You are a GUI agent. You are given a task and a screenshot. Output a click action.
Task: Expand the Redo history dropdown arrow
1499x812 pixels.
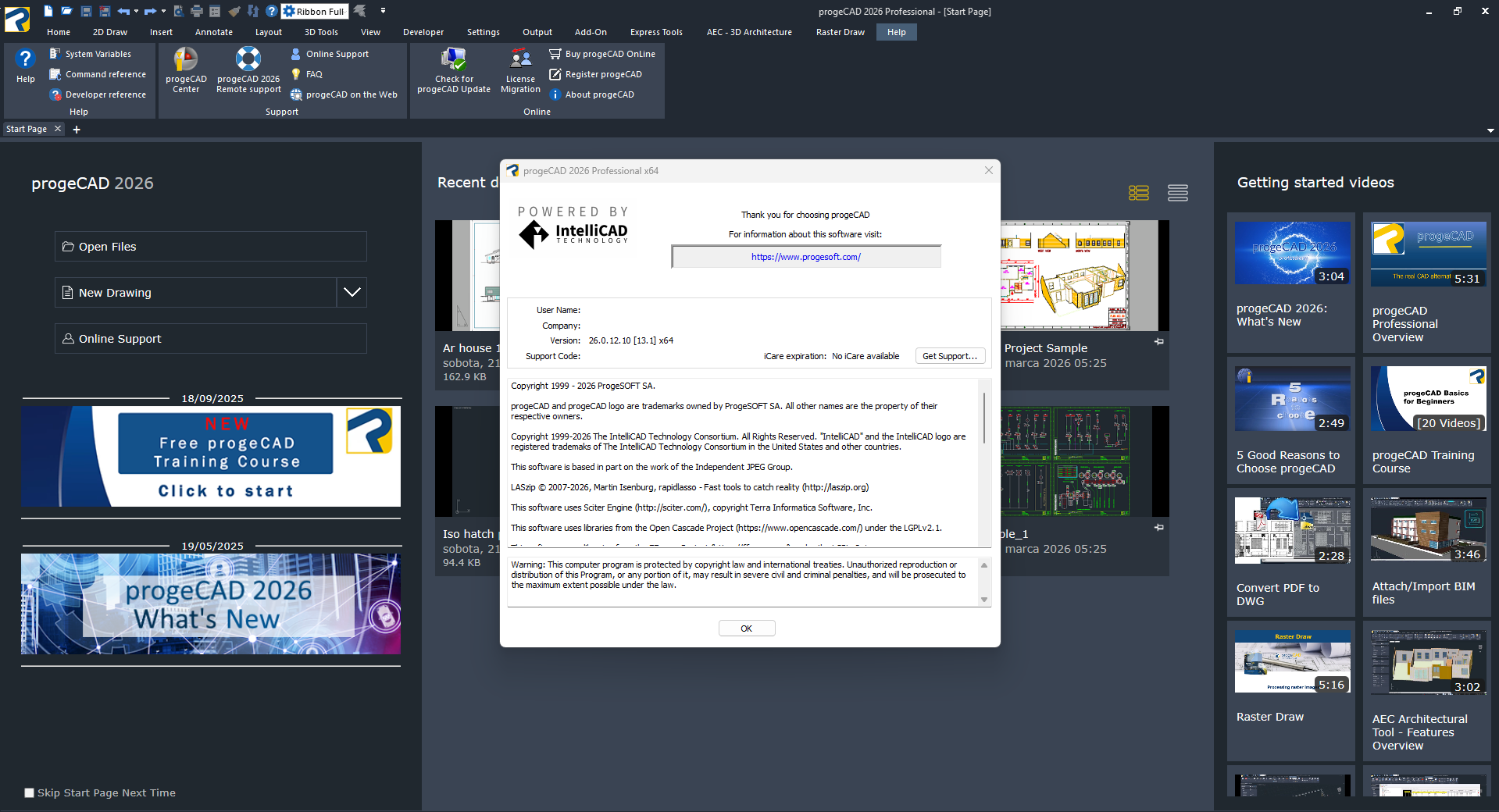click(163, 11)
